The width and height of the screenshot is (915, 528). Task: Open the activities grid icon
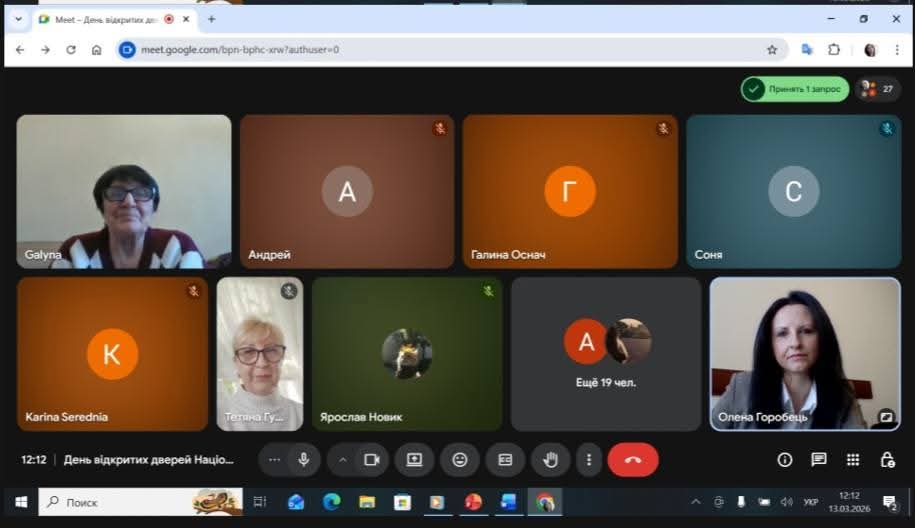[853, 460]
